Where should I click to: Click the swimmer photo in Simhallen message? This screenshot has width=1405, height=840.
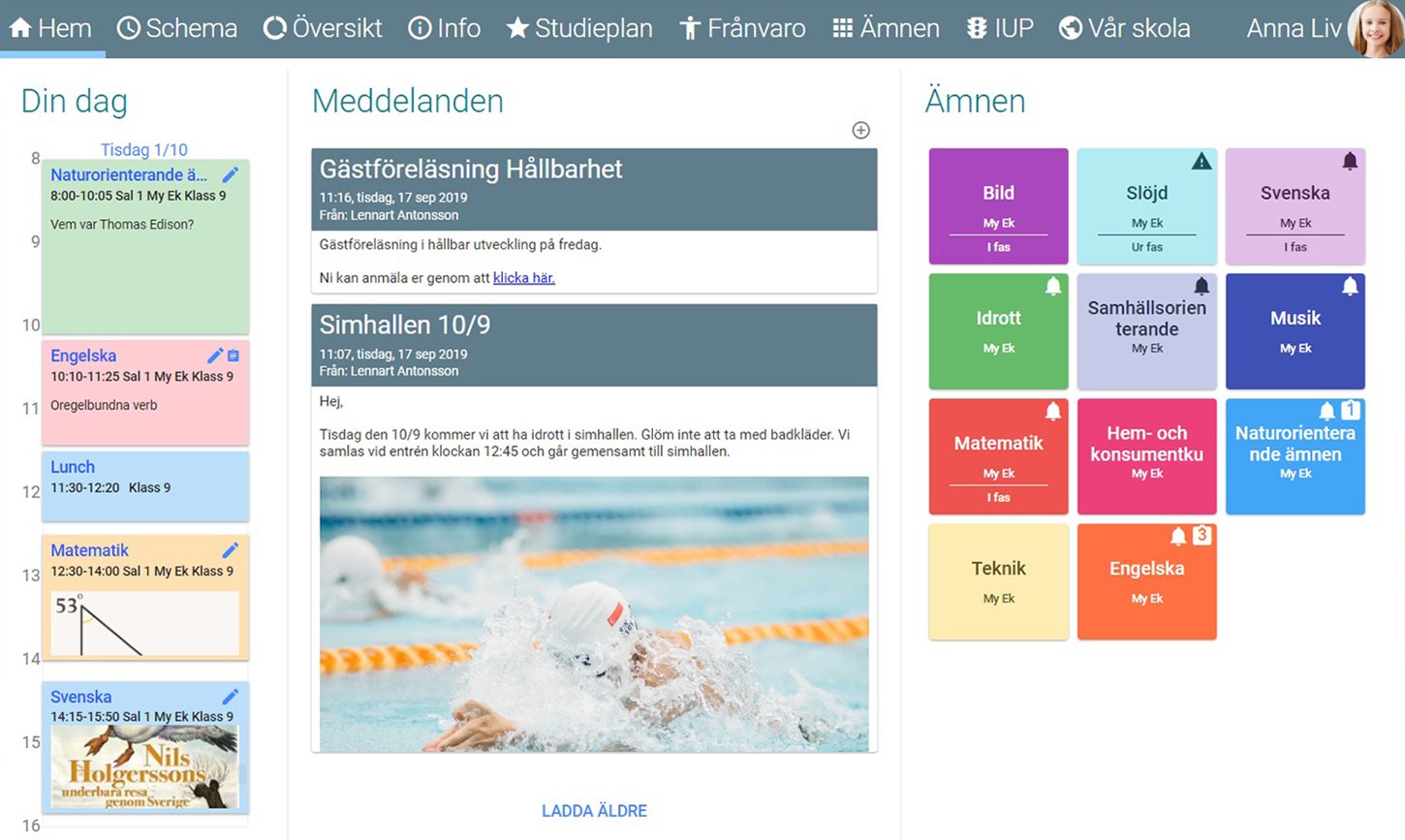[594, 614]
